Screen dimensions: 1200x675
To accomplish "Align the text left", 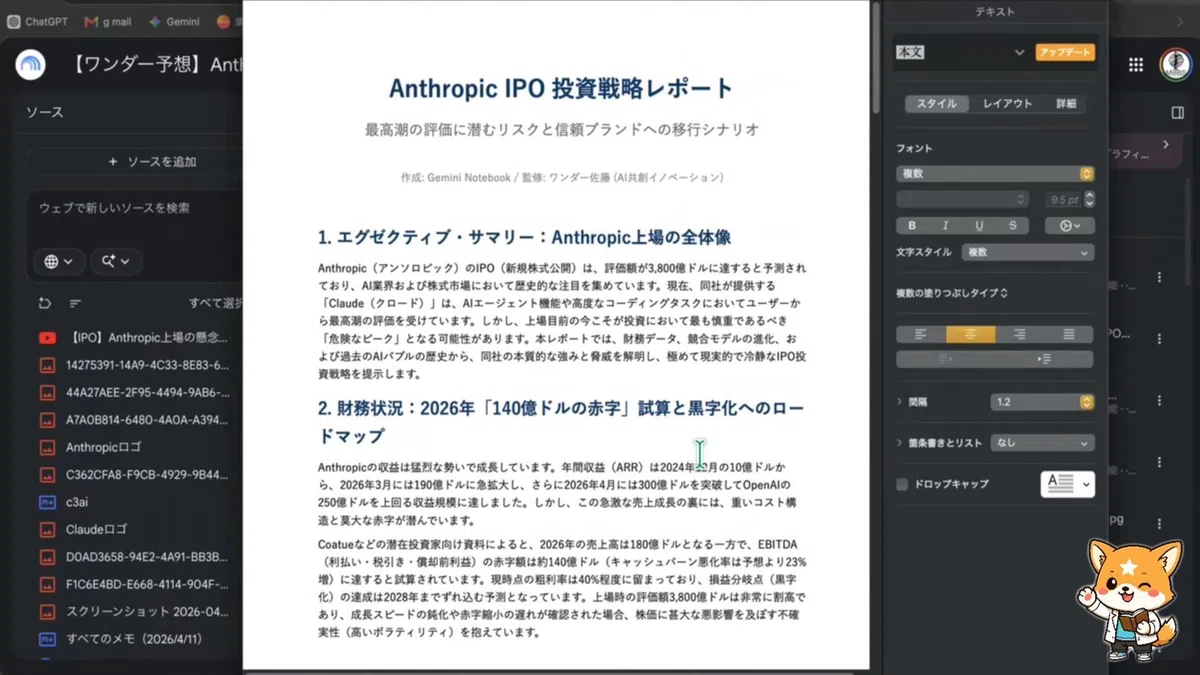I will 921,334.
